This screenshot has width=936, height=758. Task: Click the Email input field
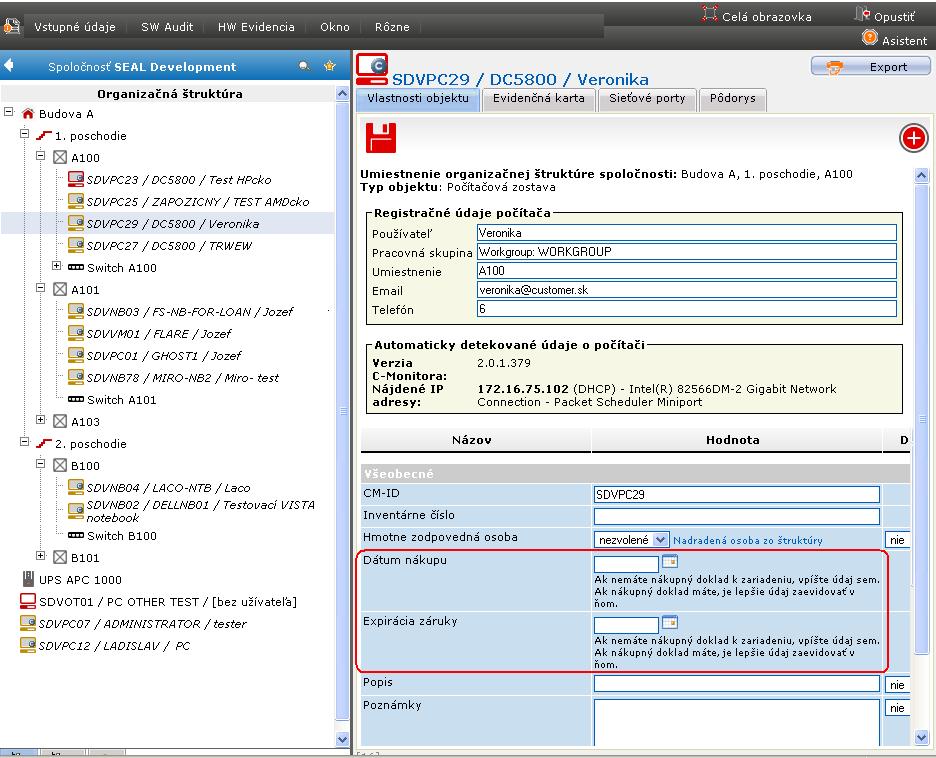686,290
